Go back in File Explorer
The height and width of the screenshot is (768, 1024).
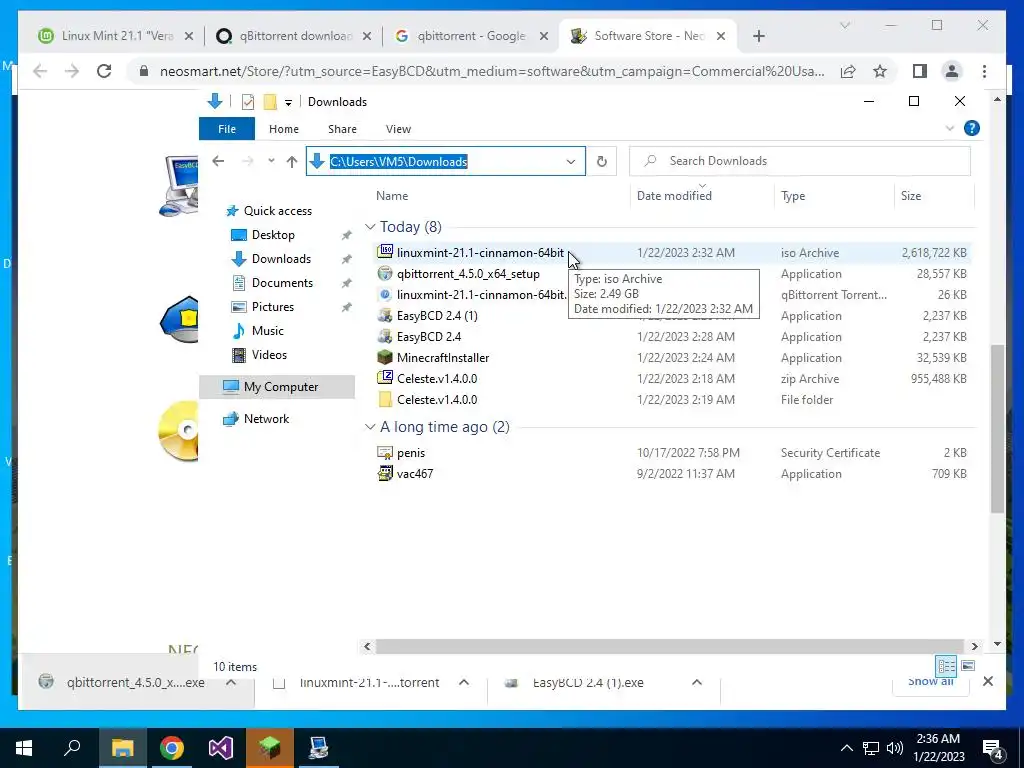click(218, 161)
